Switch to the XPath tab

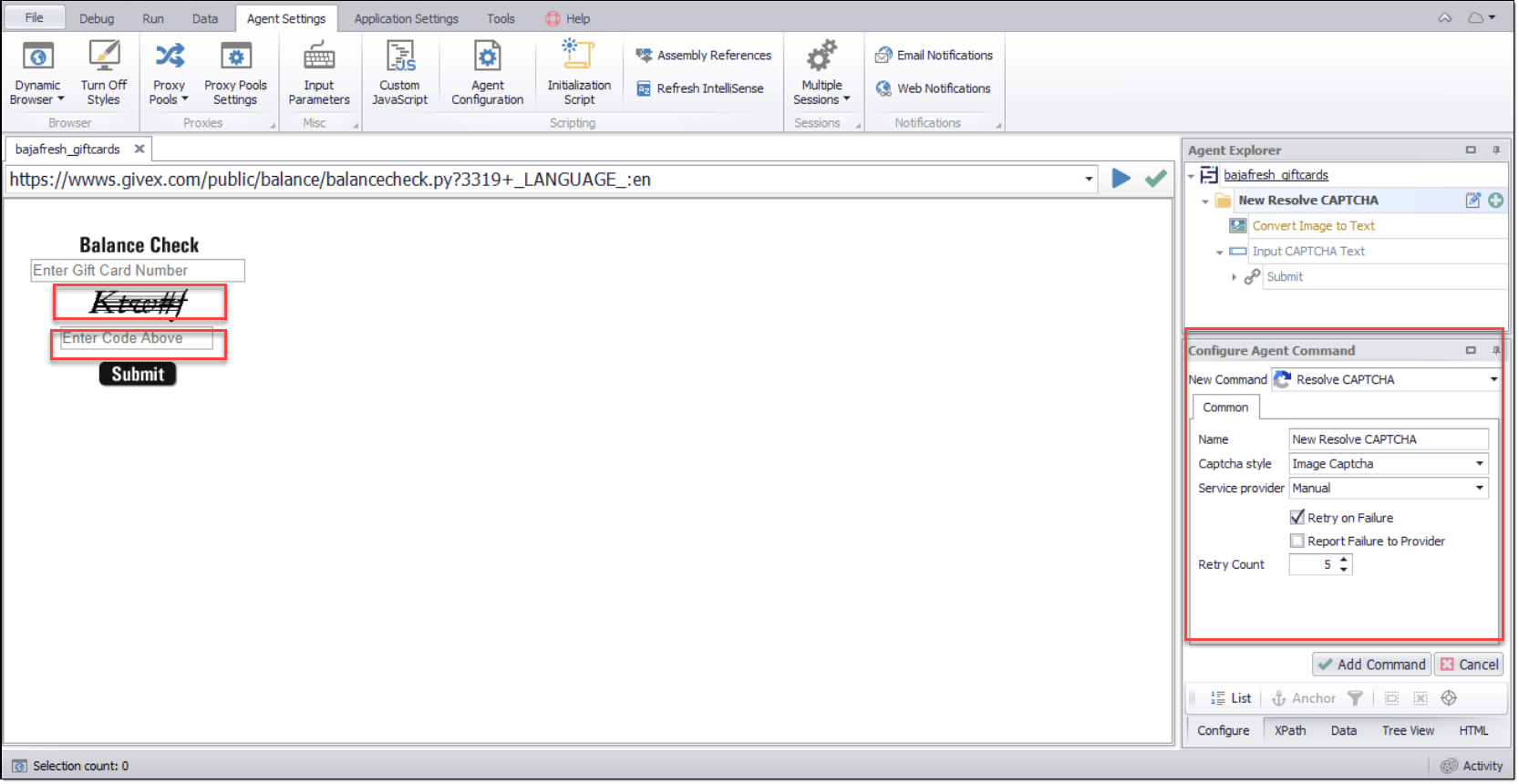[1289, 731]
